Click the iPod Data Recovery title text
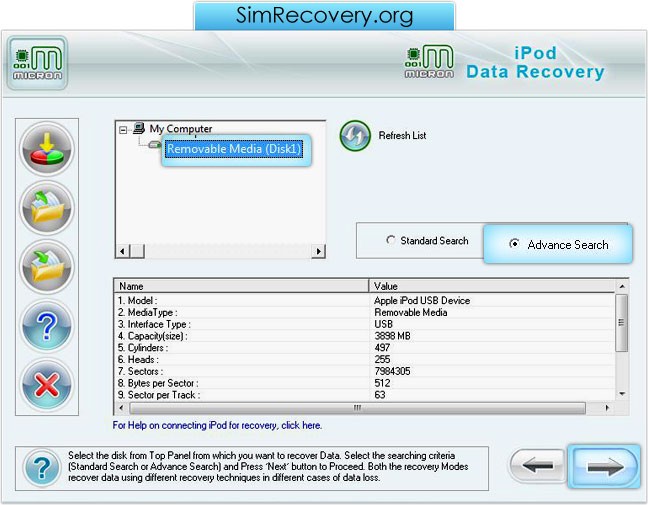Viewport: 648px width, 505px height. point(535,62)
